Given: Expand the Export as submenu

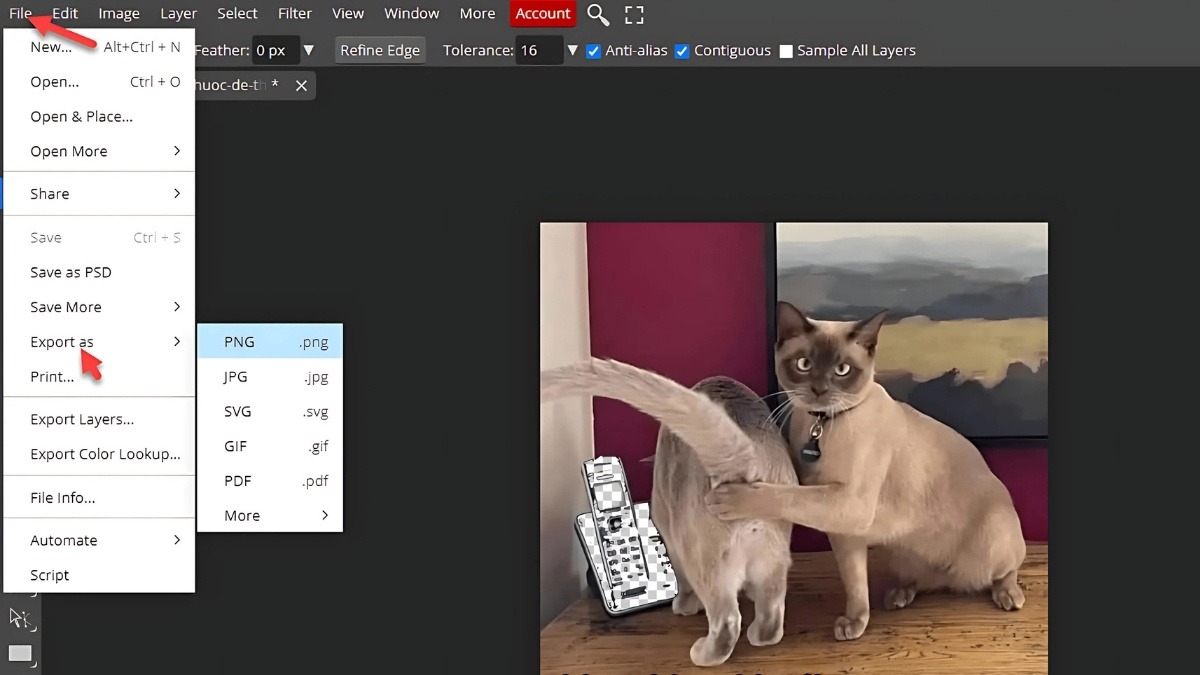Looking at the screenshot, I should point(100,342).
